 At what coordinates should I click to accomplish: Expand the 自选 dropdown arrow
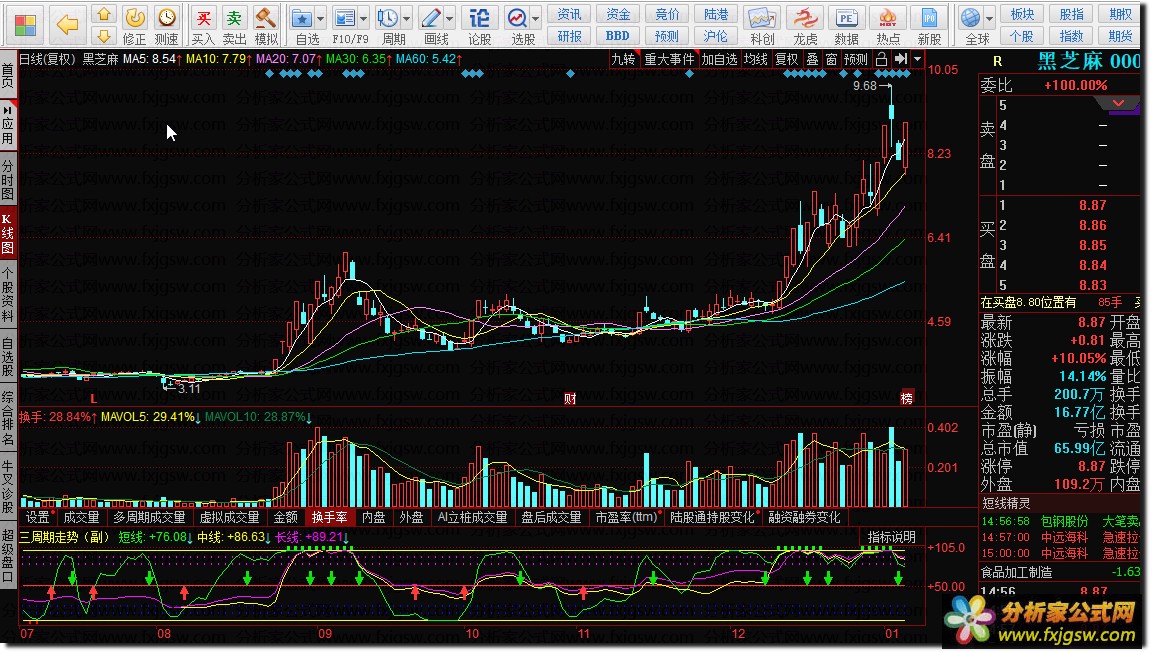click(x=320, y=18)
